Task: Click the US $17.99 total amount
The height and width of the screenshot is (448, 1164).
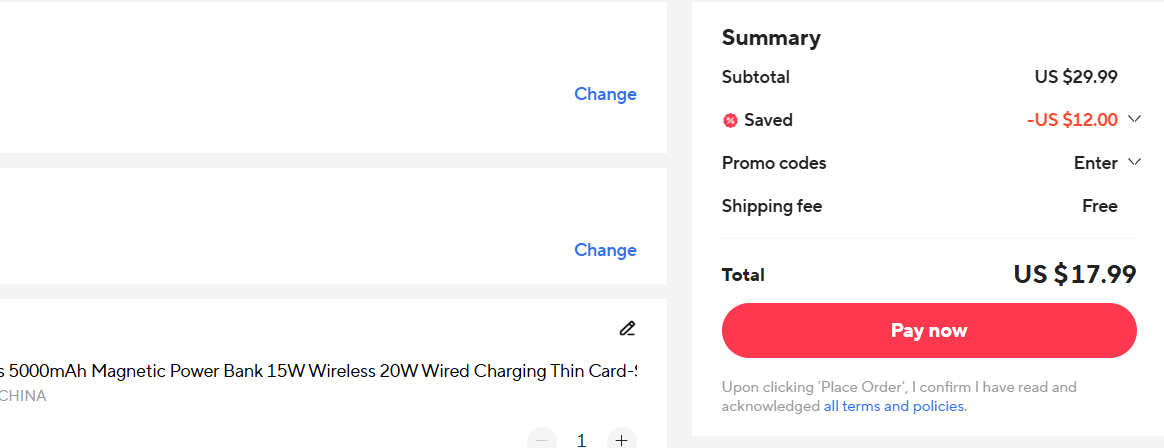Action: point(1074,274)
